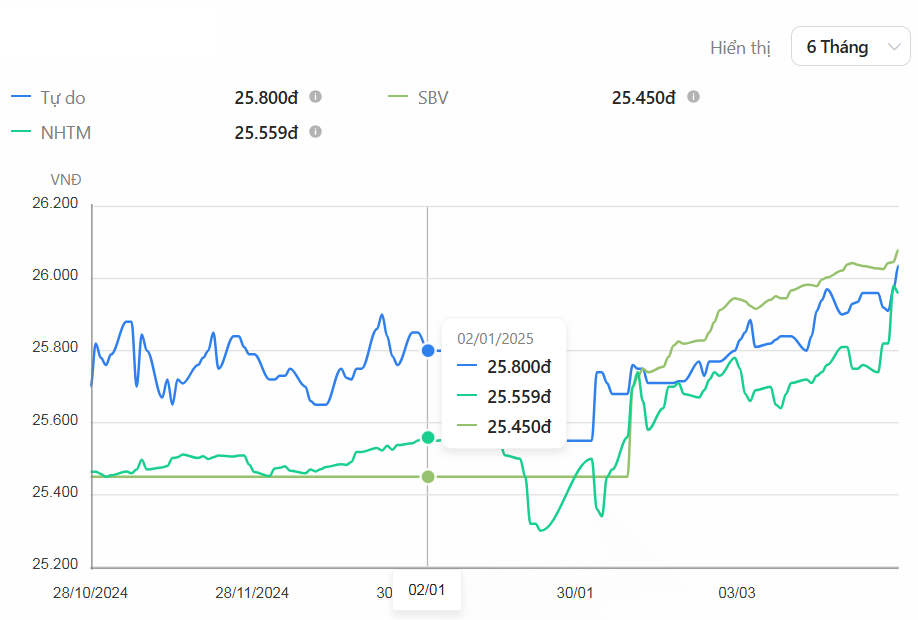Click the info icon beside Tự do rate
The image size is (918, 620).
315,97
